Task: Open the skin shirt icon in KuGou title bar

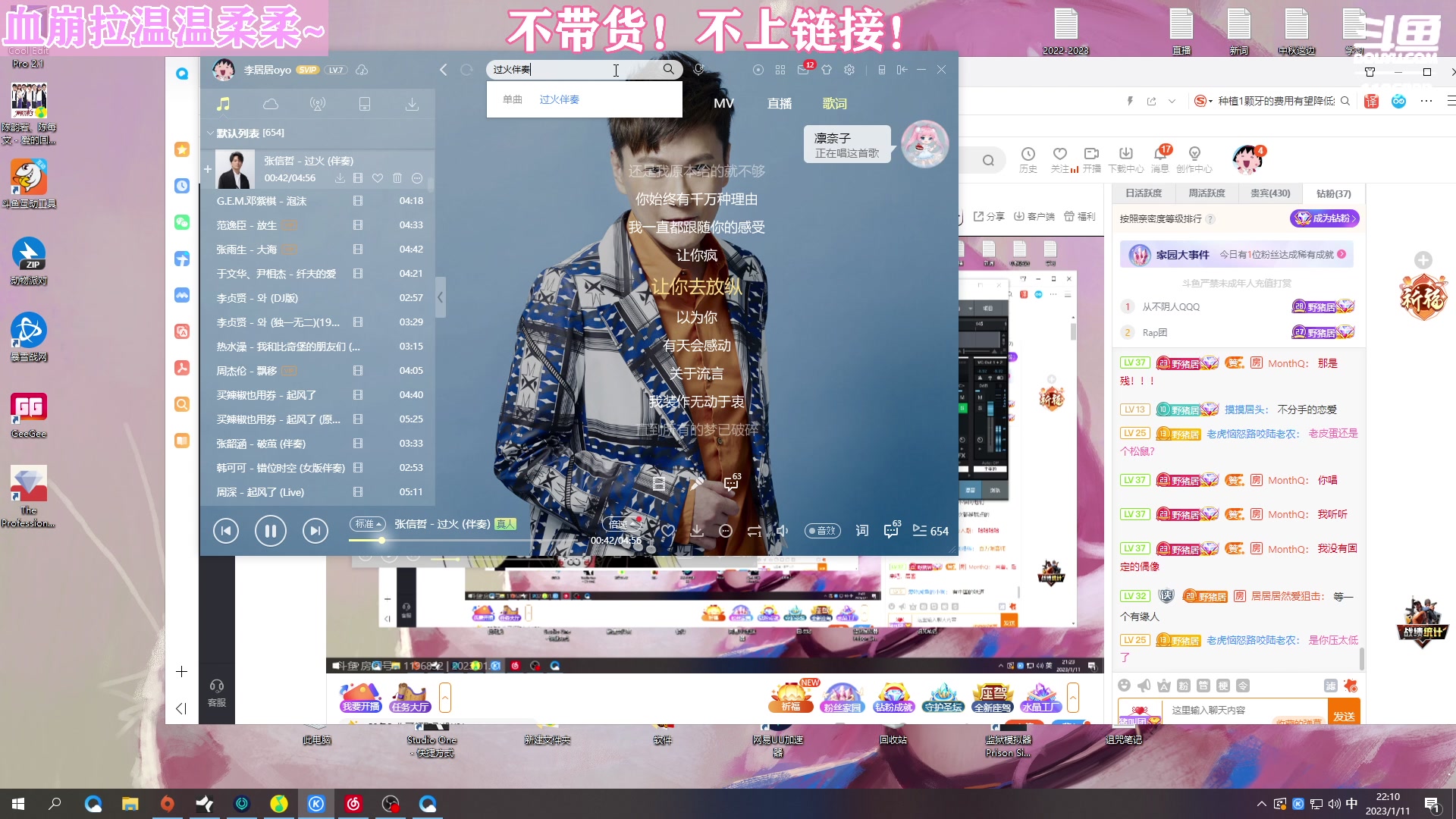Action: click(827, 70)
